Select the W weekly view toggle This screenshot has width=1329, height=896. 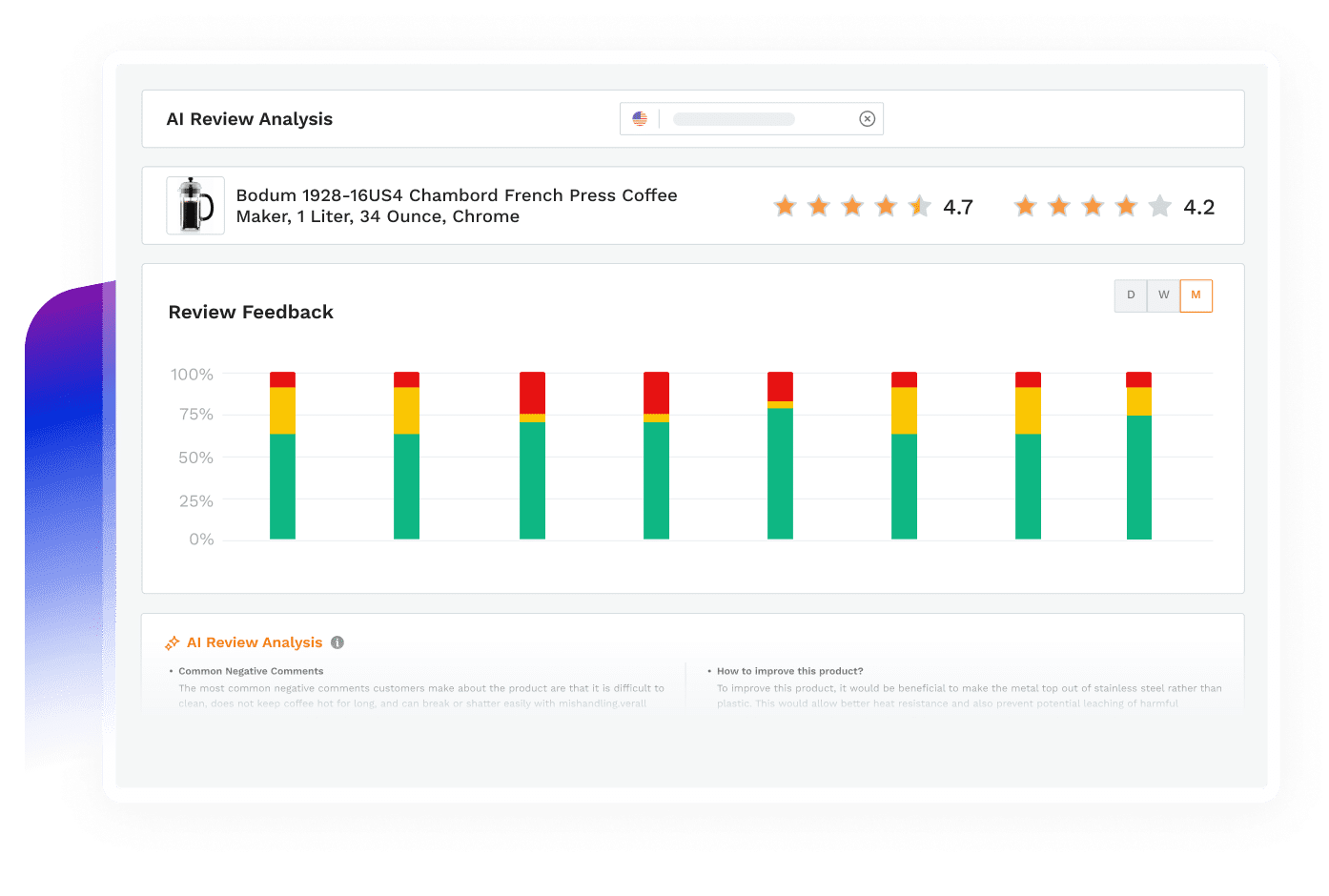click(x=1163, y=295)
